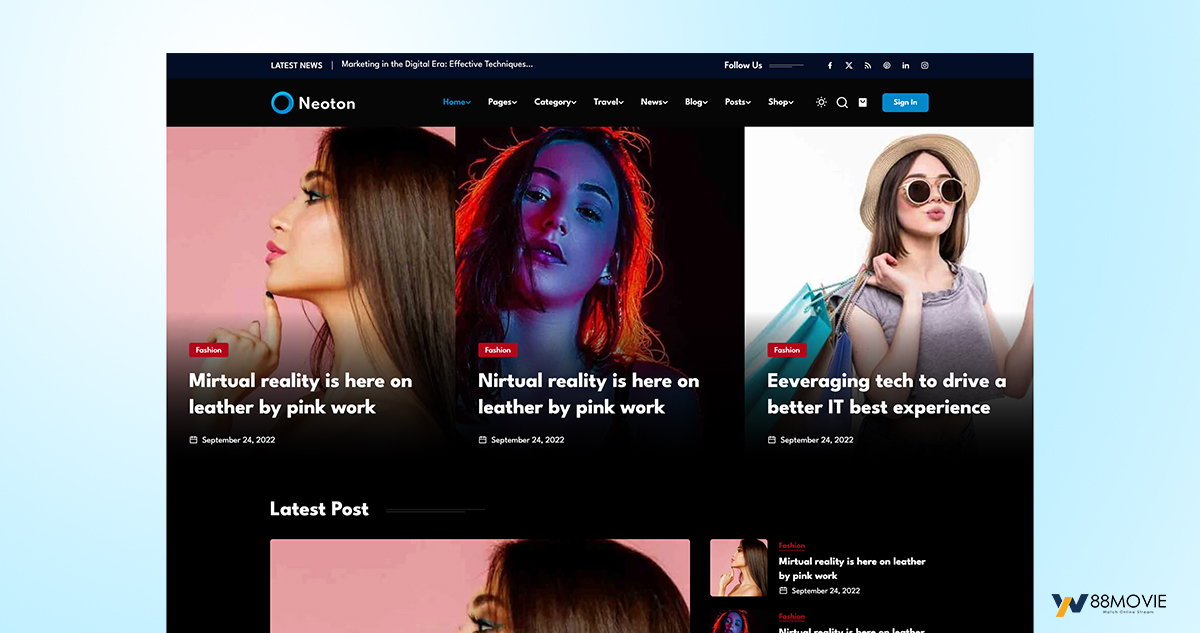Open the Blog menu item
The width and height of the screenshot is (1200, 633).
click(x=696, y=102)
